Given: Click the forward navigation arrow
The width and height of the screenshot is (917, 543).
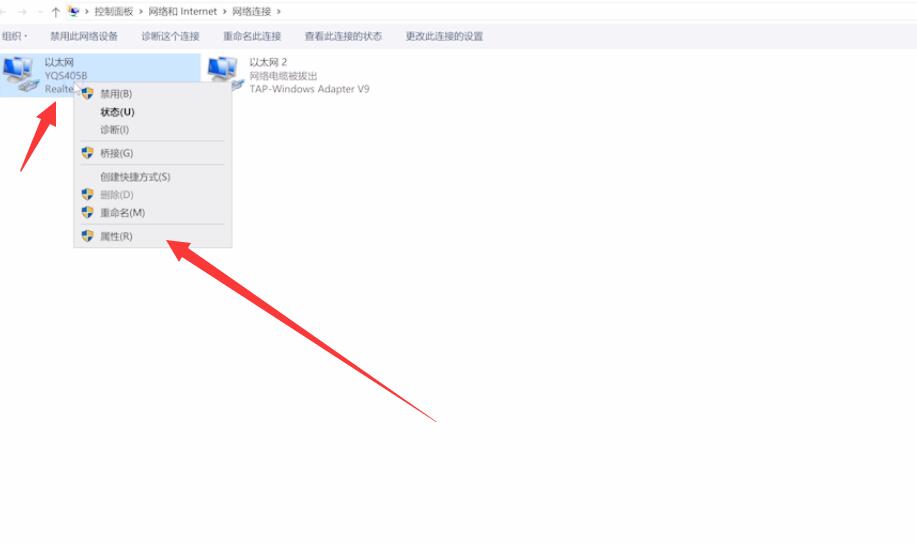Looking at the screenshot, I should click(x=22, y=12).
